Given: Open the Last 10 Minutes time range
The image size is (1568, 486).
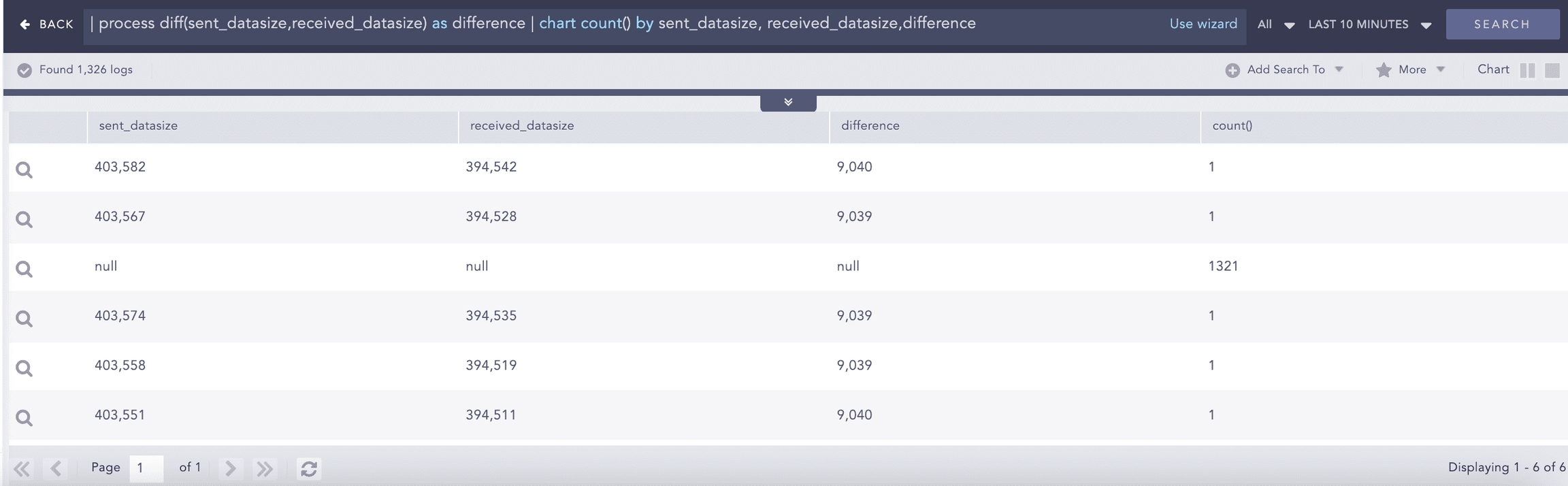Looking at the screenshot, I should [1369, 25].
